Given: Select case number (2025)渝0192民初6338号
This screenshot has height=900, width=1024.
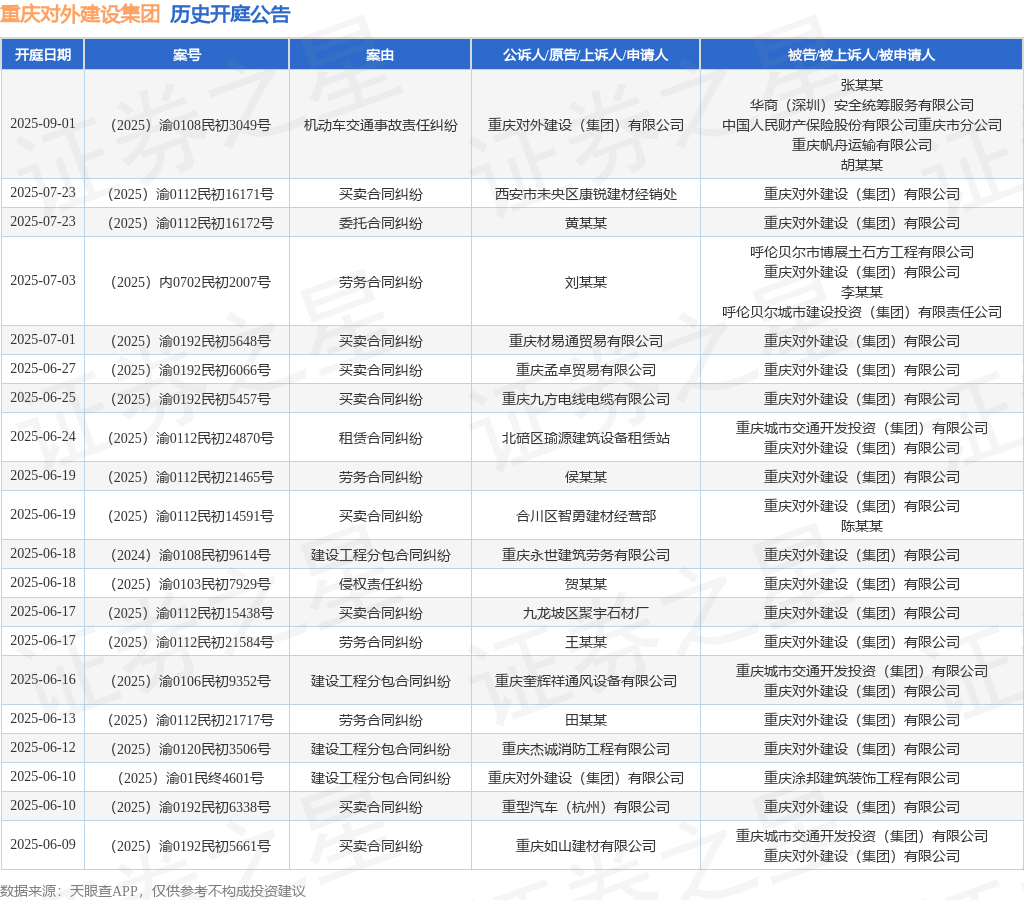Looking at the screenshot, I should point(190,807).
